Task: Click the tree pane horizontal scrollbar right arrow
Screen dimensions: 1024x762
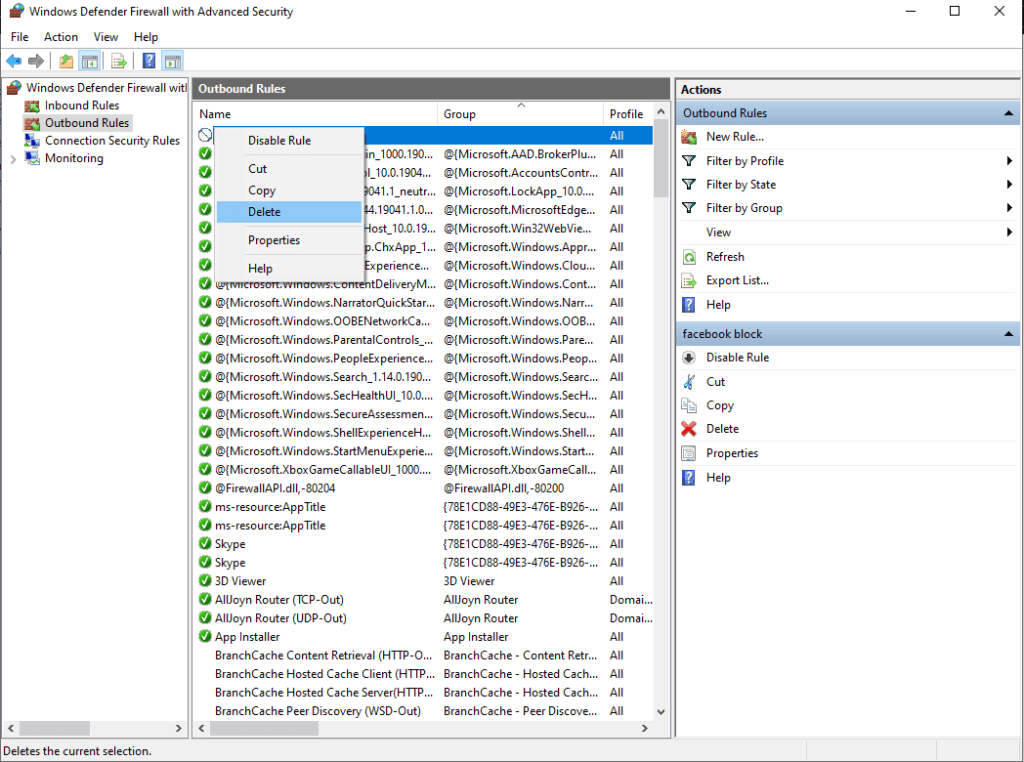Action: click(178, 728)
